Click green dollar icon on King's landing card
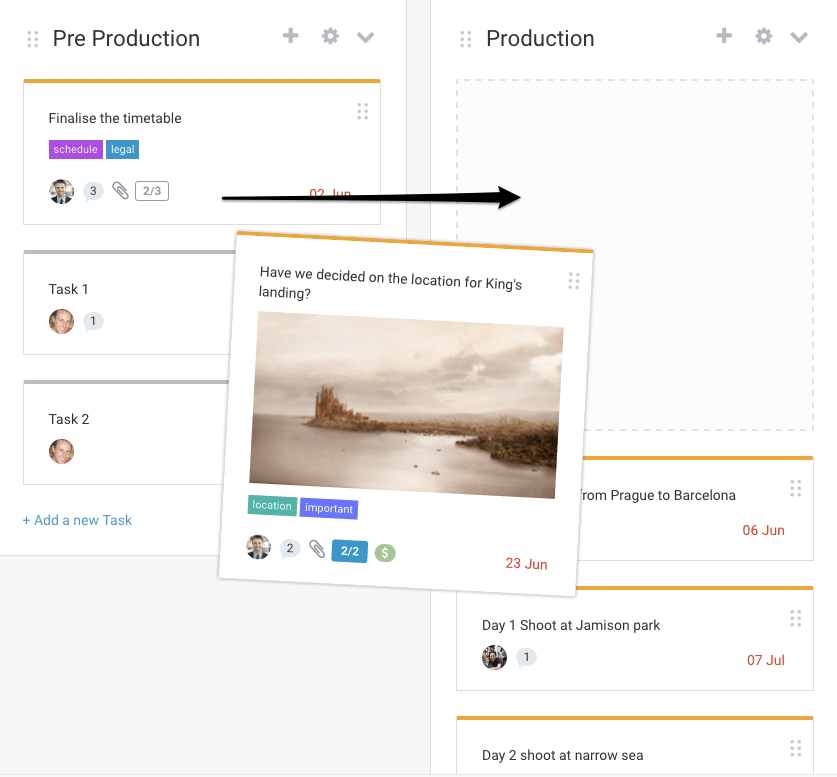Screen dimensions: 837x777 pos(385,552)
